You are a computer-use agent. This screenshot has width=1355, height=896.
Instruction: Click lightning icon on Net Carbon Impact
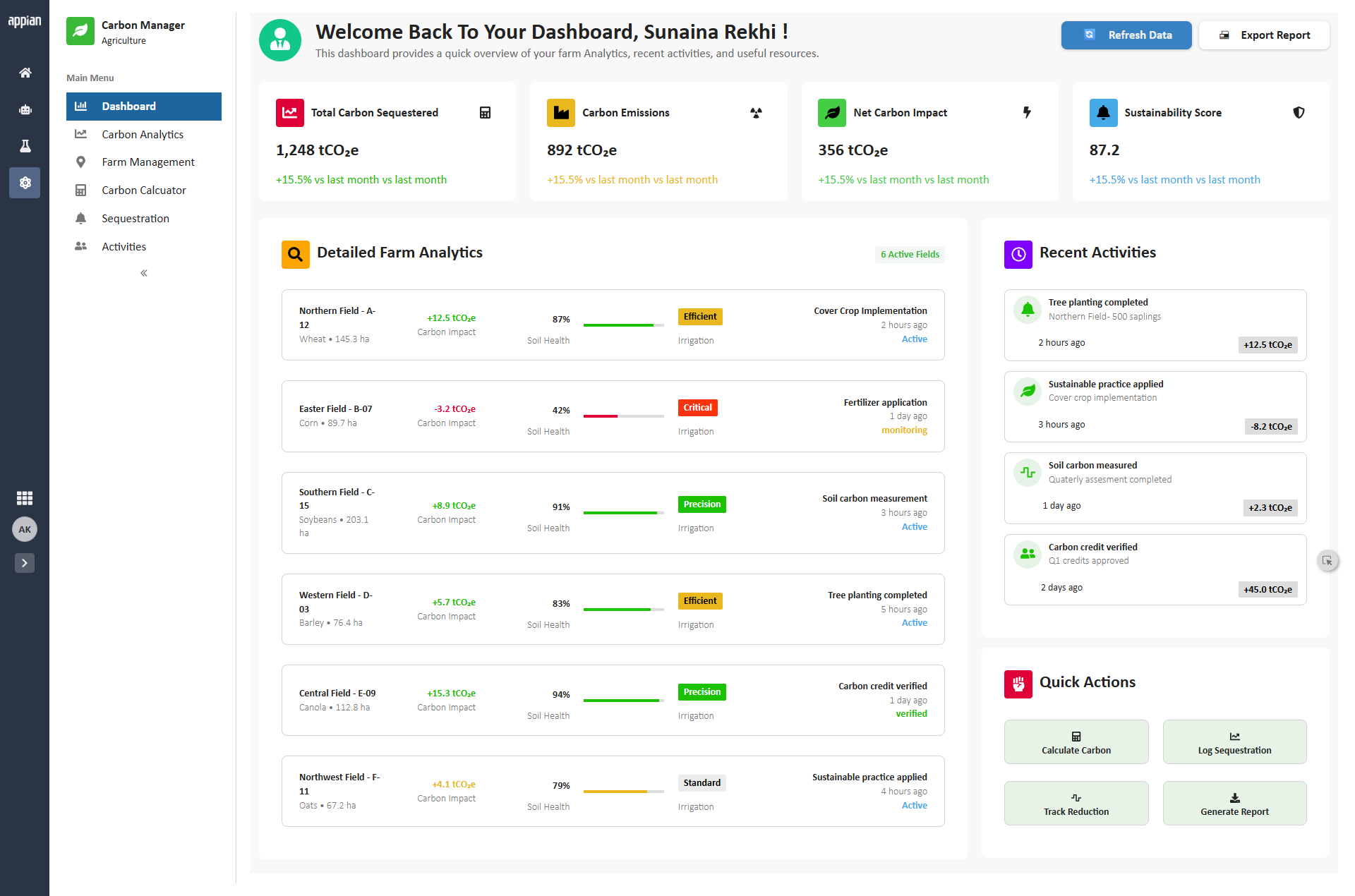[x=1027, y=112]
